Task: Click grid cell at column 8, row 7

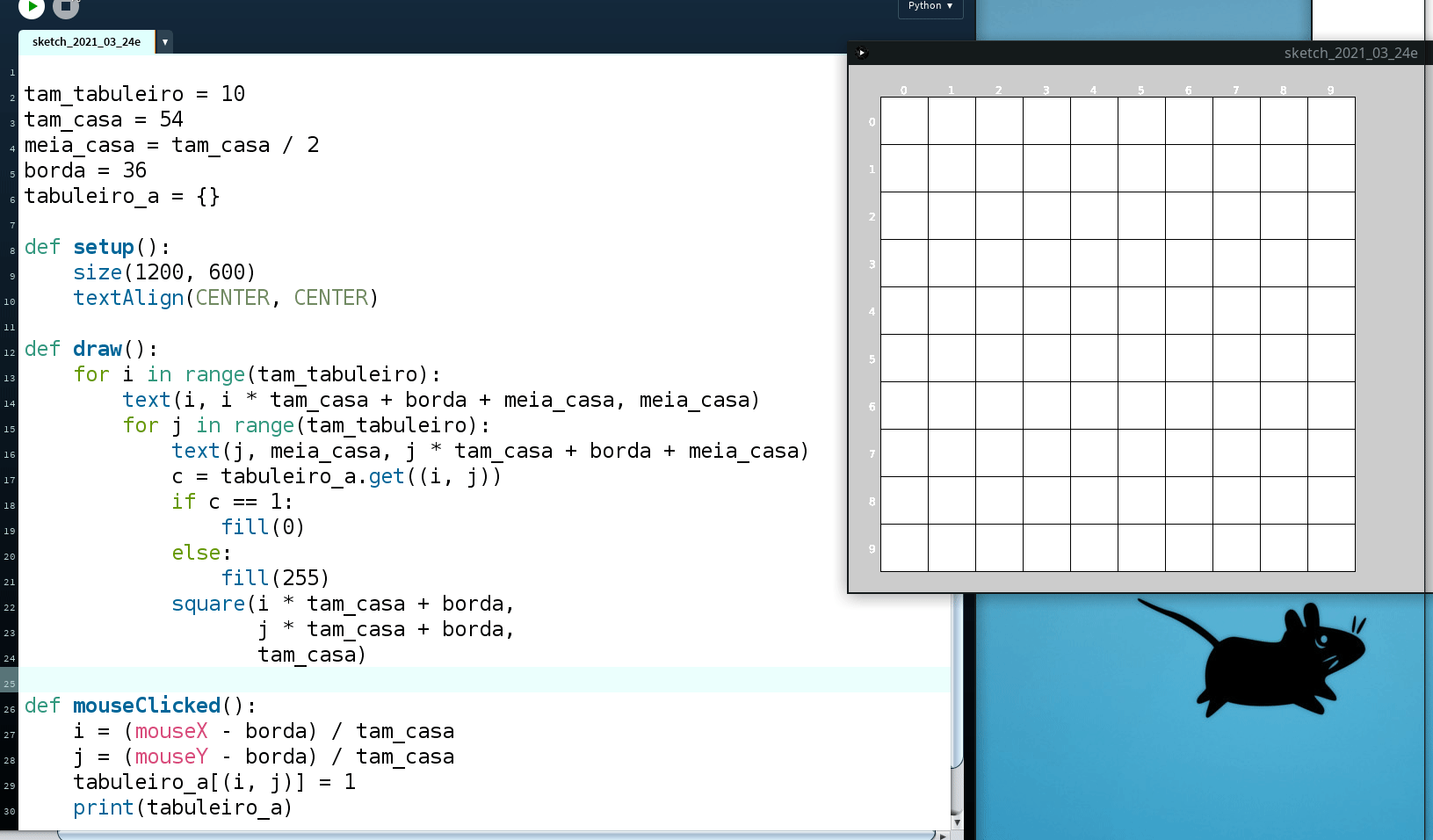Action: click(1284, 453)
